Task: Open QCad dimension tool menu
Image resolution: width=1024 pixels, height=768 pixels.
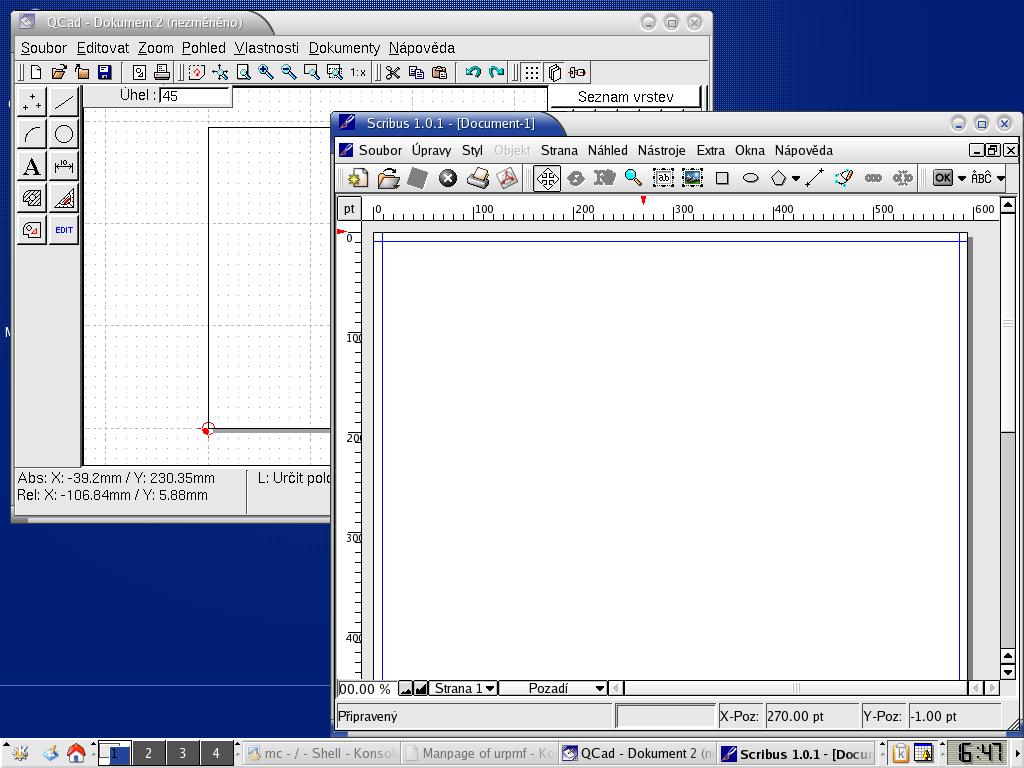Action: (63, 166)
